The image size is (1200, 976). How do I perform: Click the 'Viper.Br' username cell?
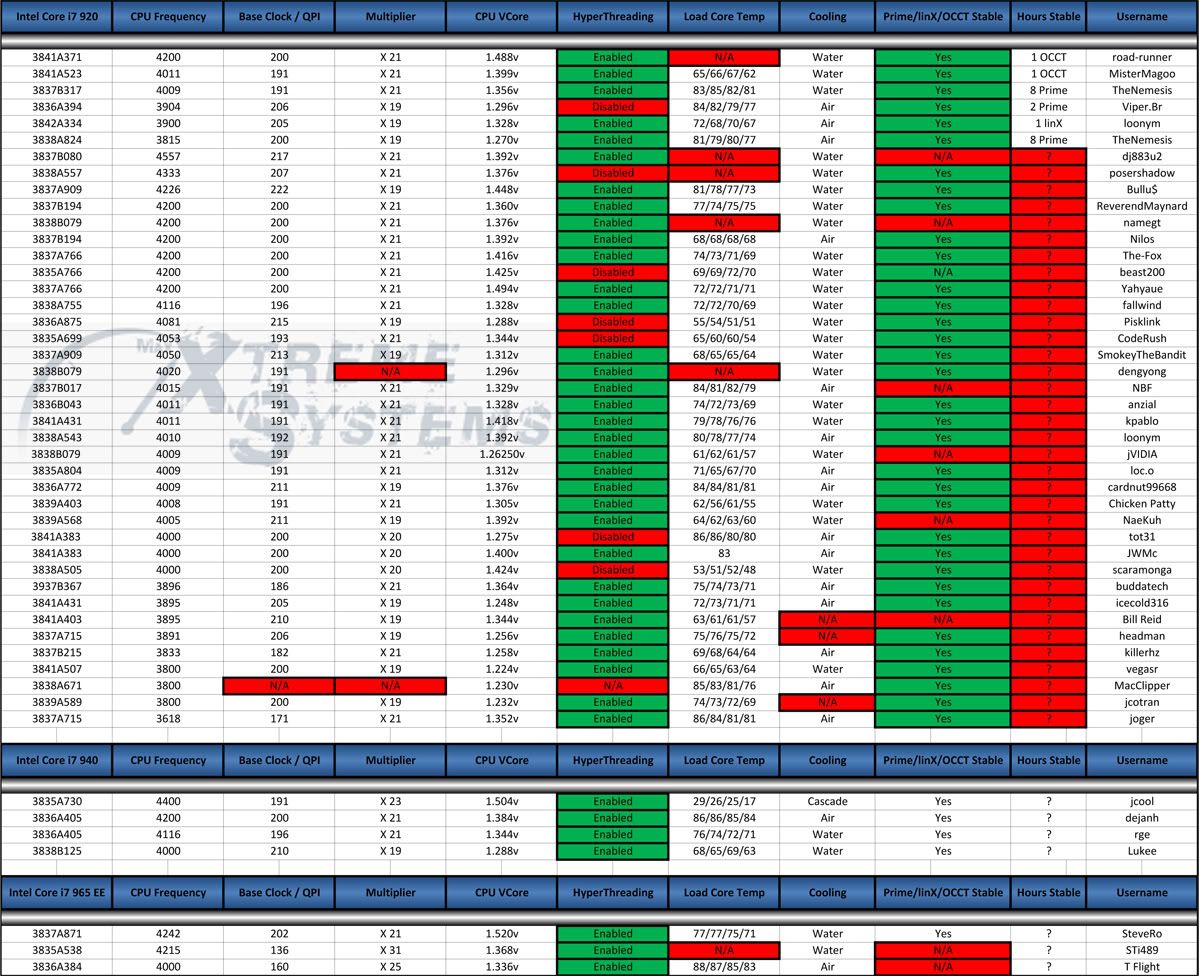(x=1142, y=107)
